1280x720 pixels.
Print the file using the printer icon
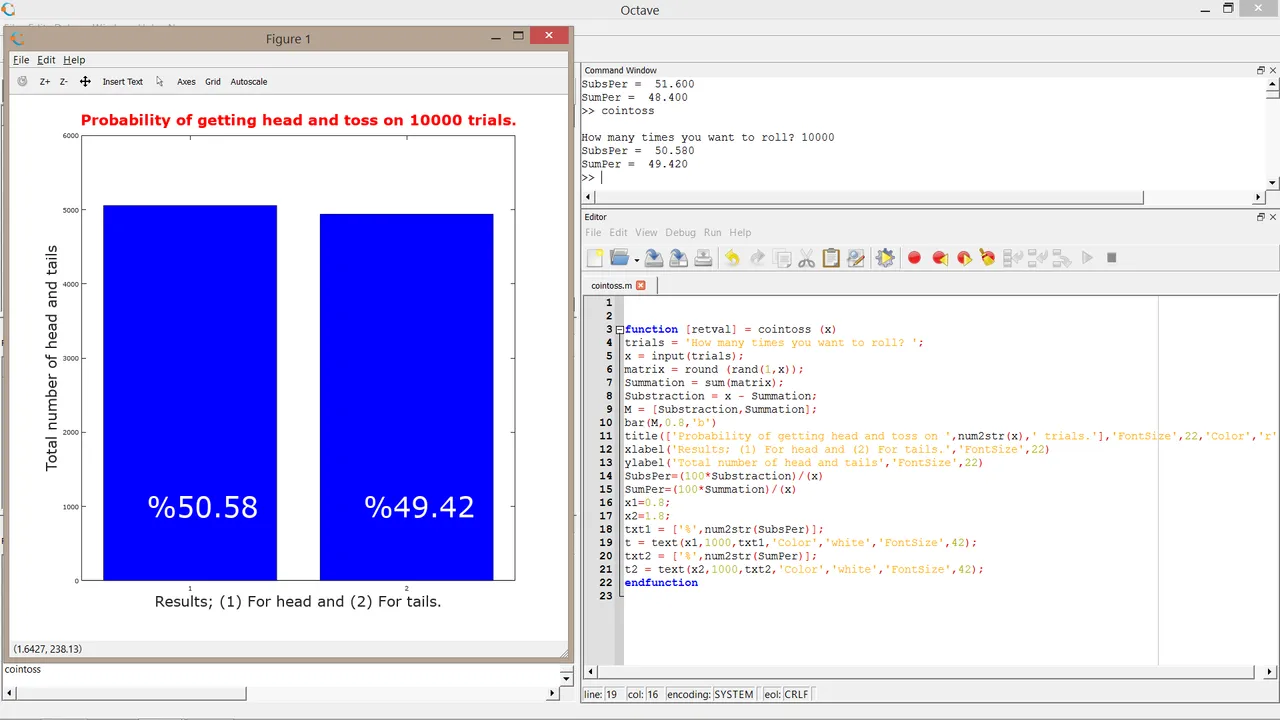coord(703,258)
